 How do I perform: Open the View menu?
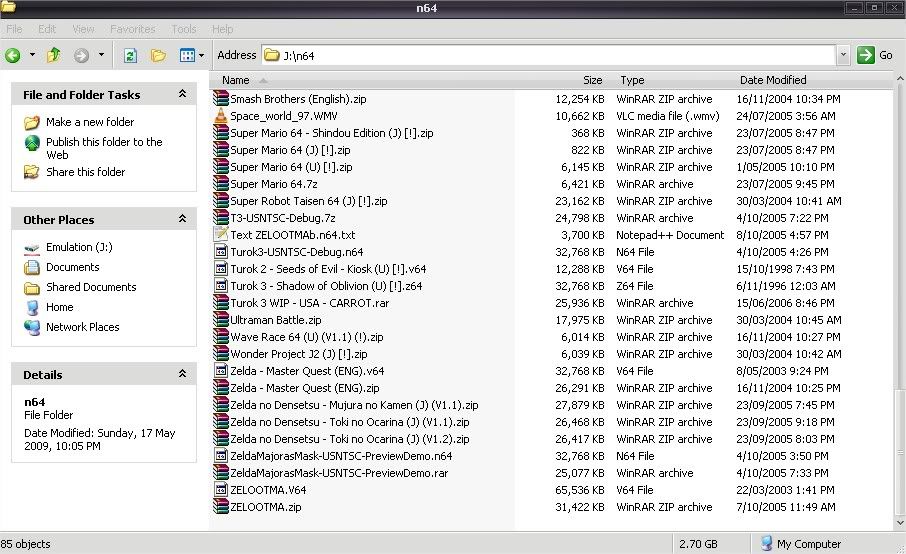click(x=83, y=29)
